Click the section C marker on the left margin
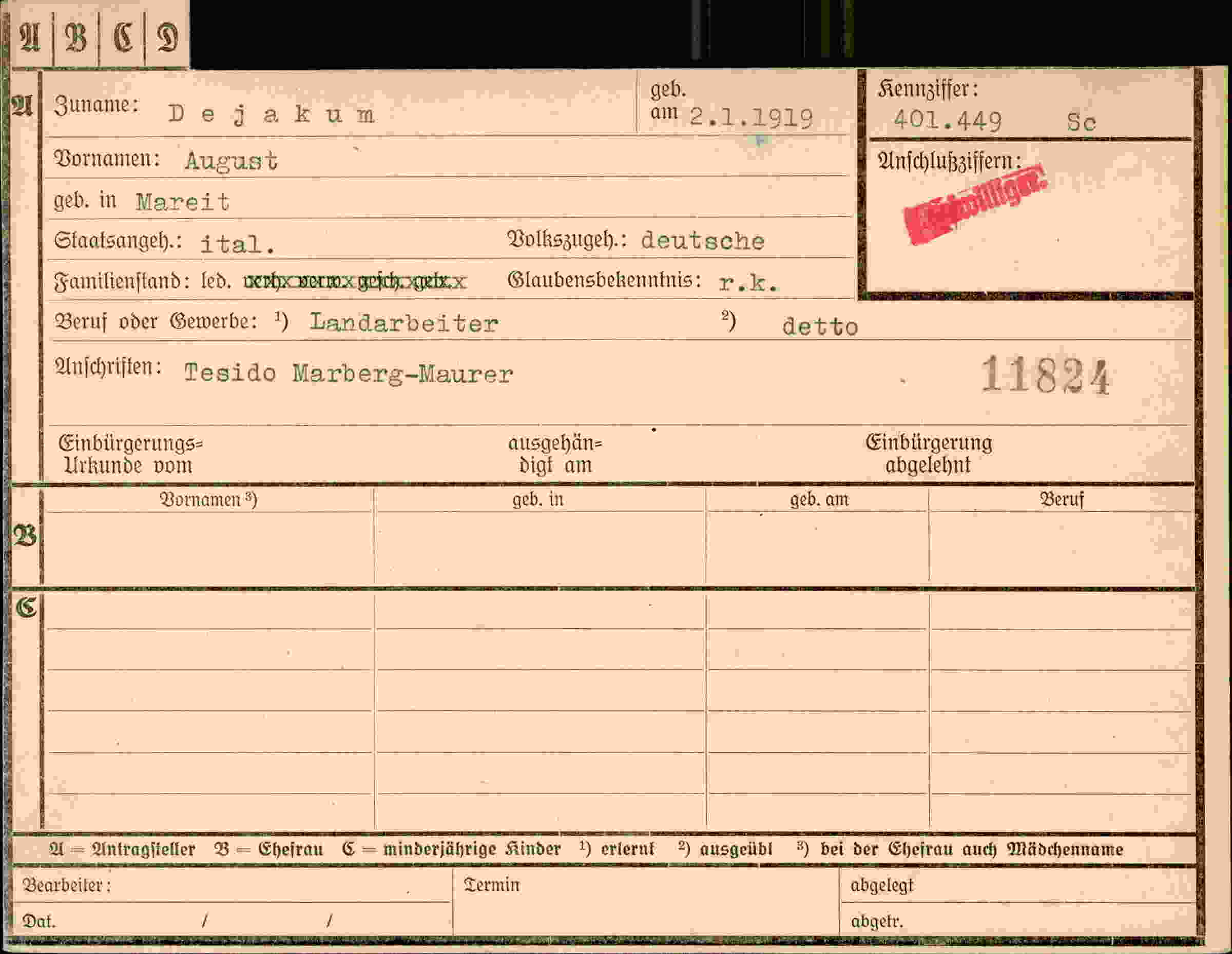1232x954 pixels. pos(26,607)
